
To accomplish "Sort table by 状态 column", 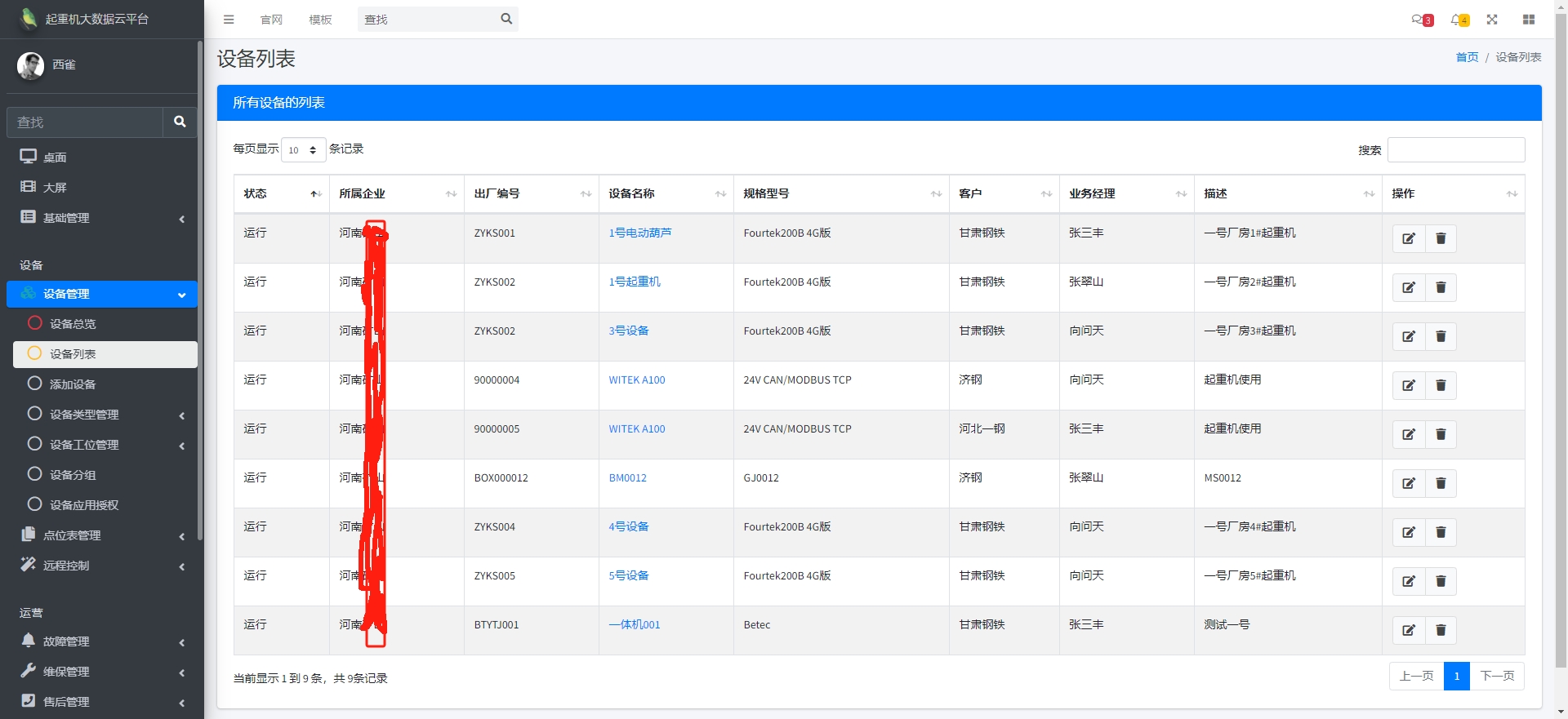I will point(282,194).
